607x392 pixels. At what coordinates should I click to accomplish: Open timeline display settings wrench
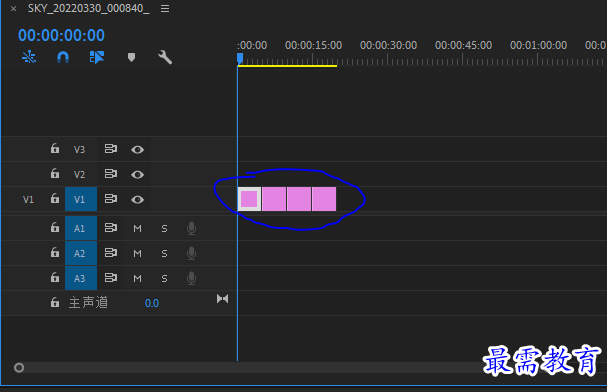click(165, 57)
